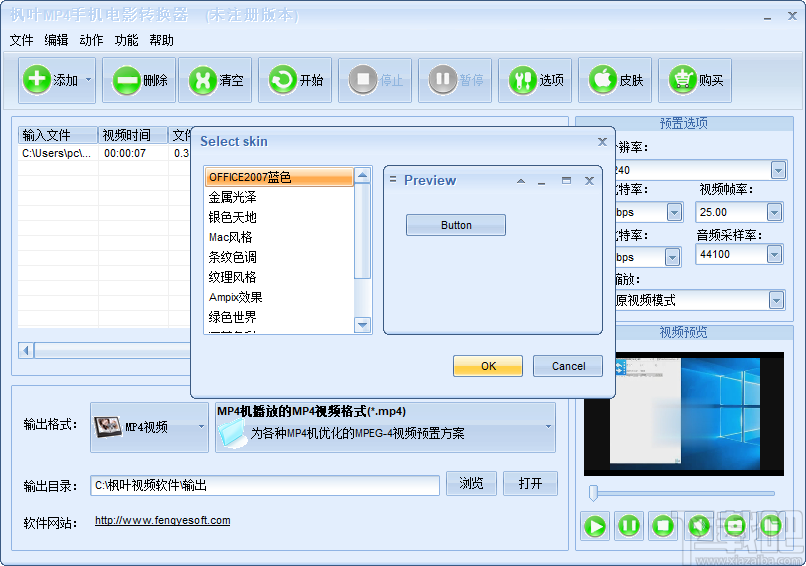Click the MP4 player output format icon
Screen dimensions: 806x566
(x=108, y=427)
